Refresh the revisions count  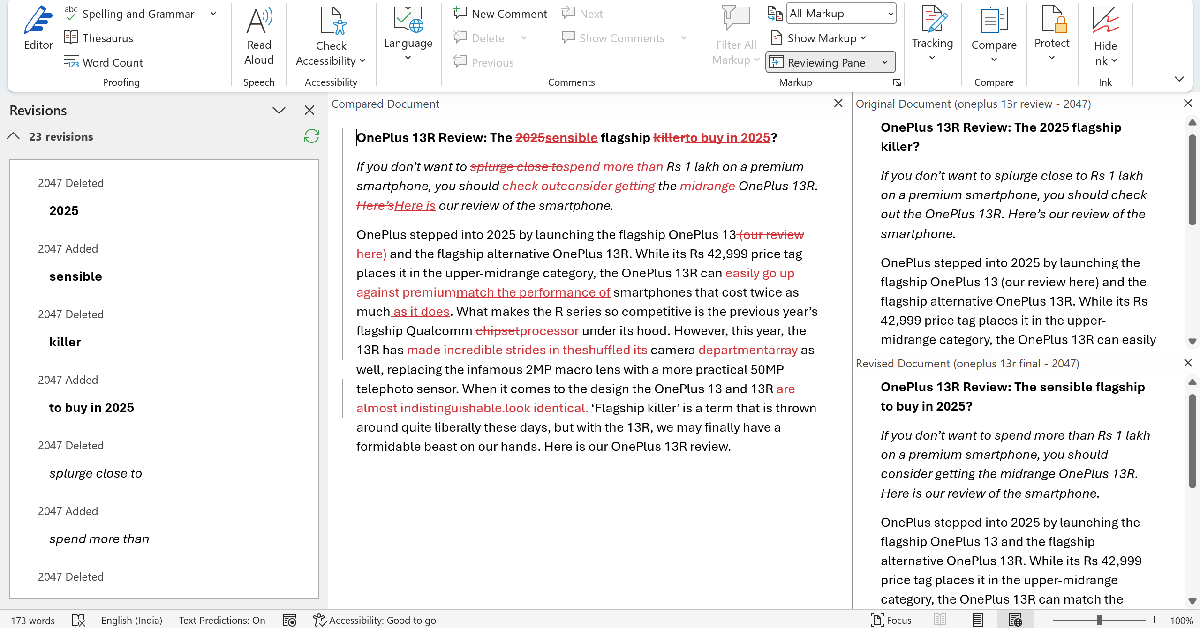pyautogui.click(x=311, y=136)
